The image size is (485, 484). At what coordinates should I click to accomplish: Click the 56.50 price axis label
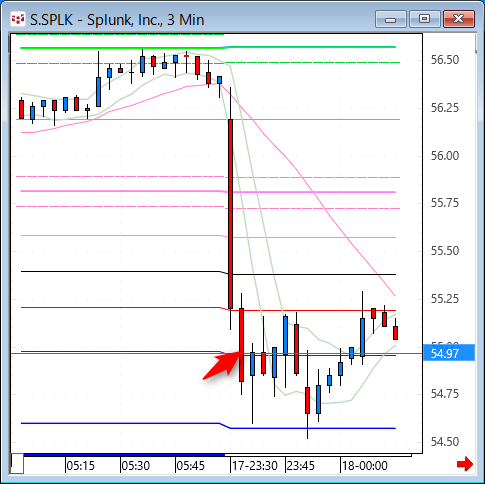point(445,60)
